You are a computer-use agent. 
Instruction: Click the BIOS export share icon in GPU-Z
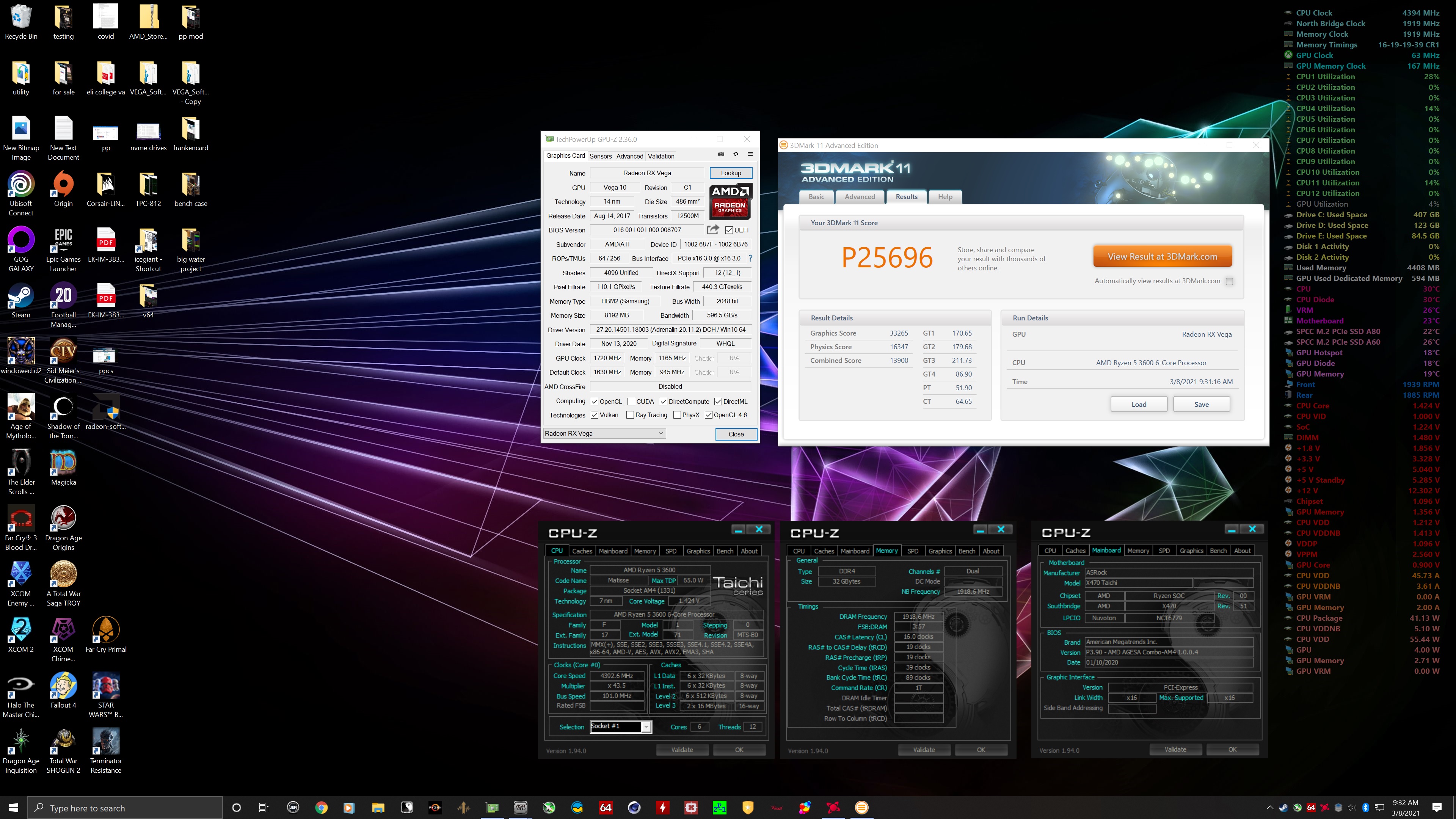tap(713, 229)
